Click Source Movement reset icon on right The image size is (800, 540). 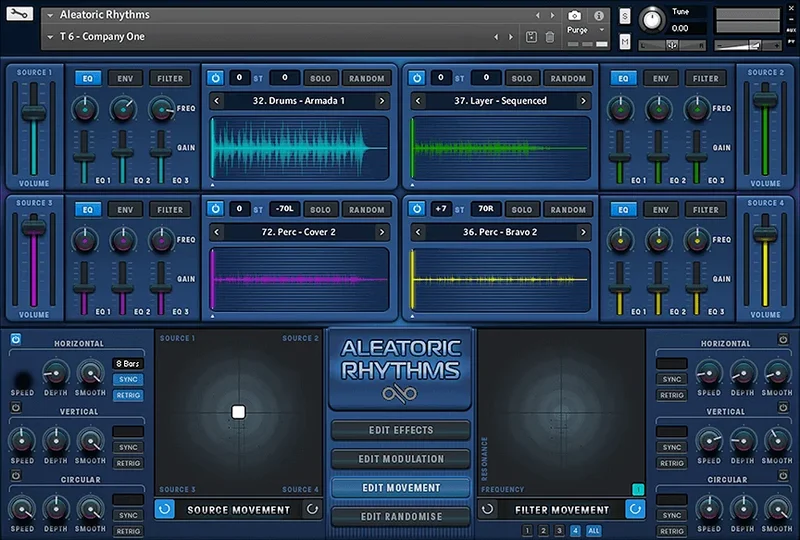[312, 509]
